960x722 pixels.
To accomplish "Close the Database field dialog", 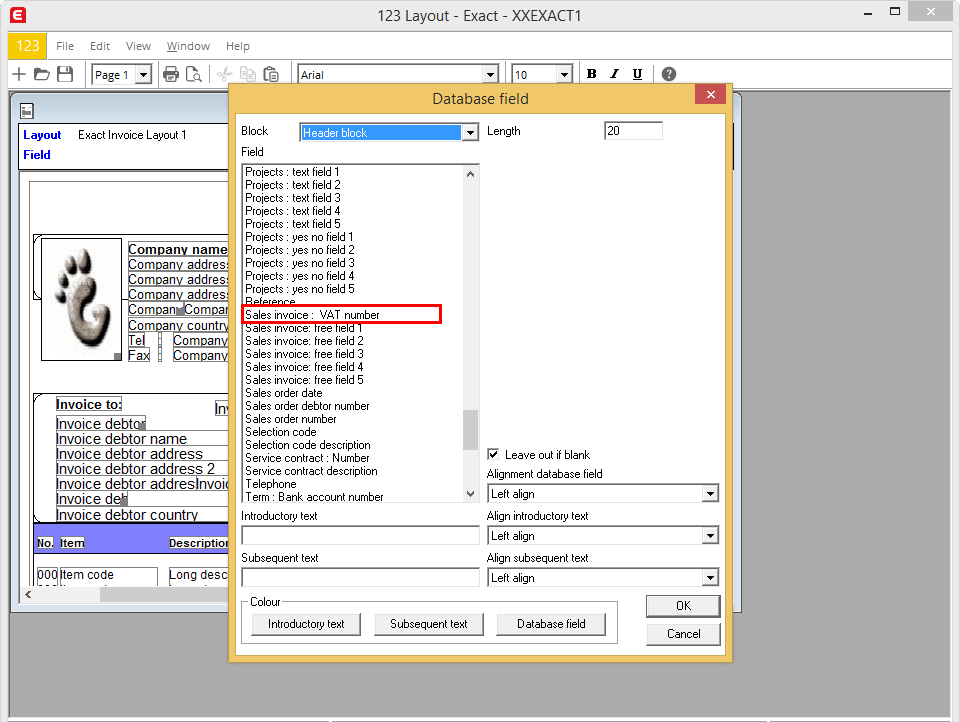I will [711, 94].
